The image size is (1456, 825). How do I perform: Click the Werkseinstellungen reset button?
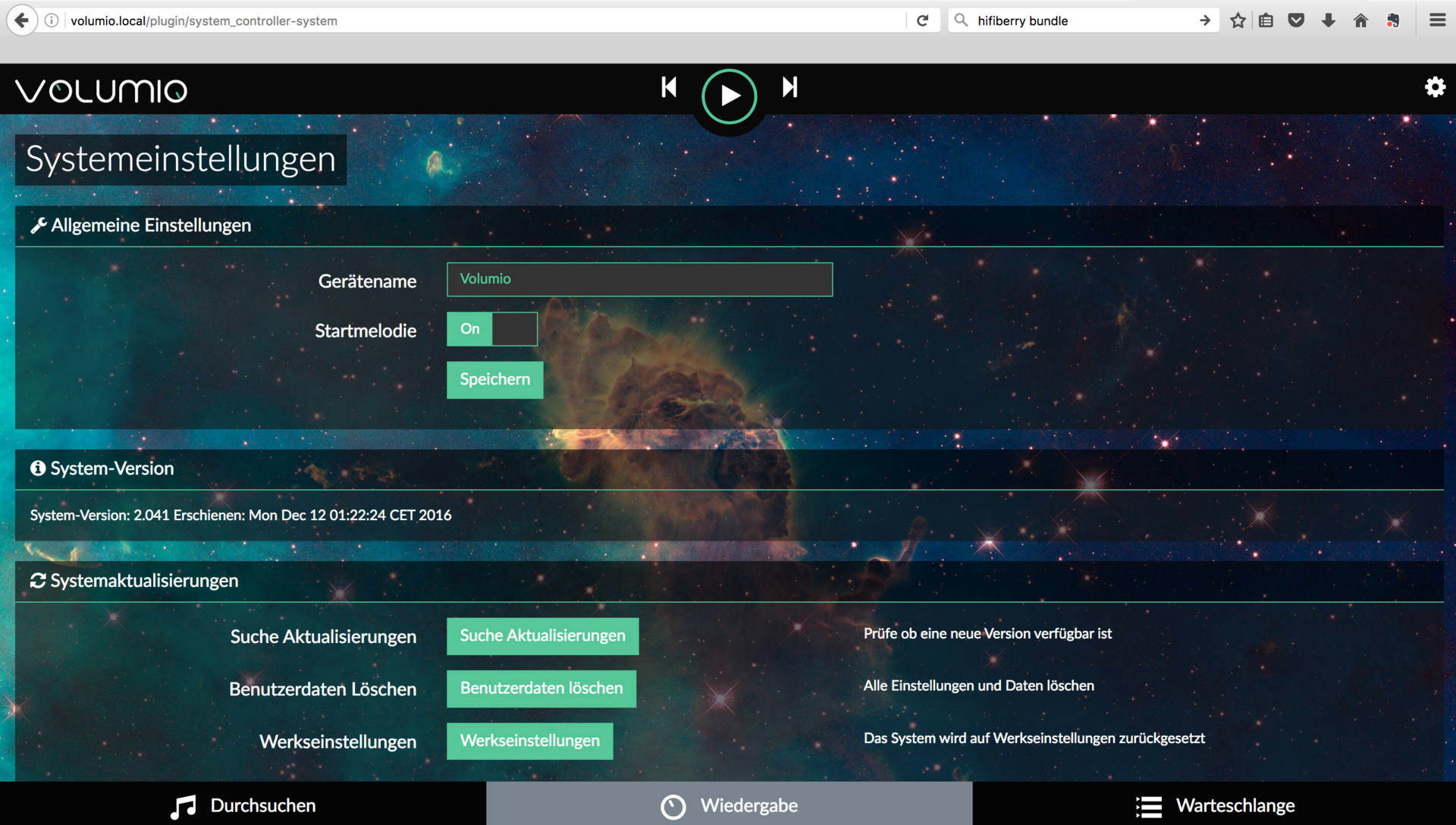[529, 741]
